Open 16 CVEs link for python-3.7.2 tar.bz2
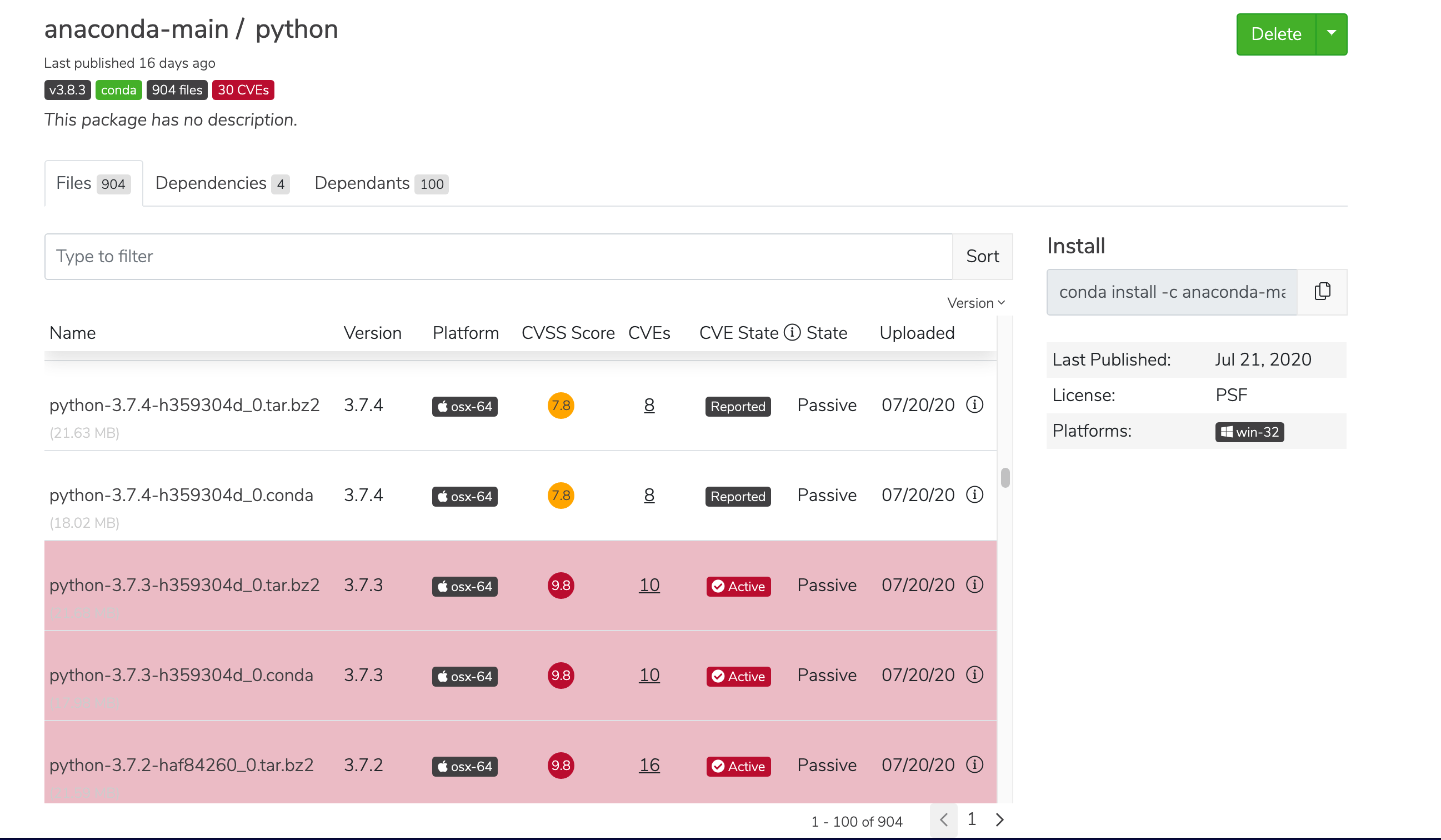The height and width of the screenshot is (840, 1441). [x=649, y=764]
